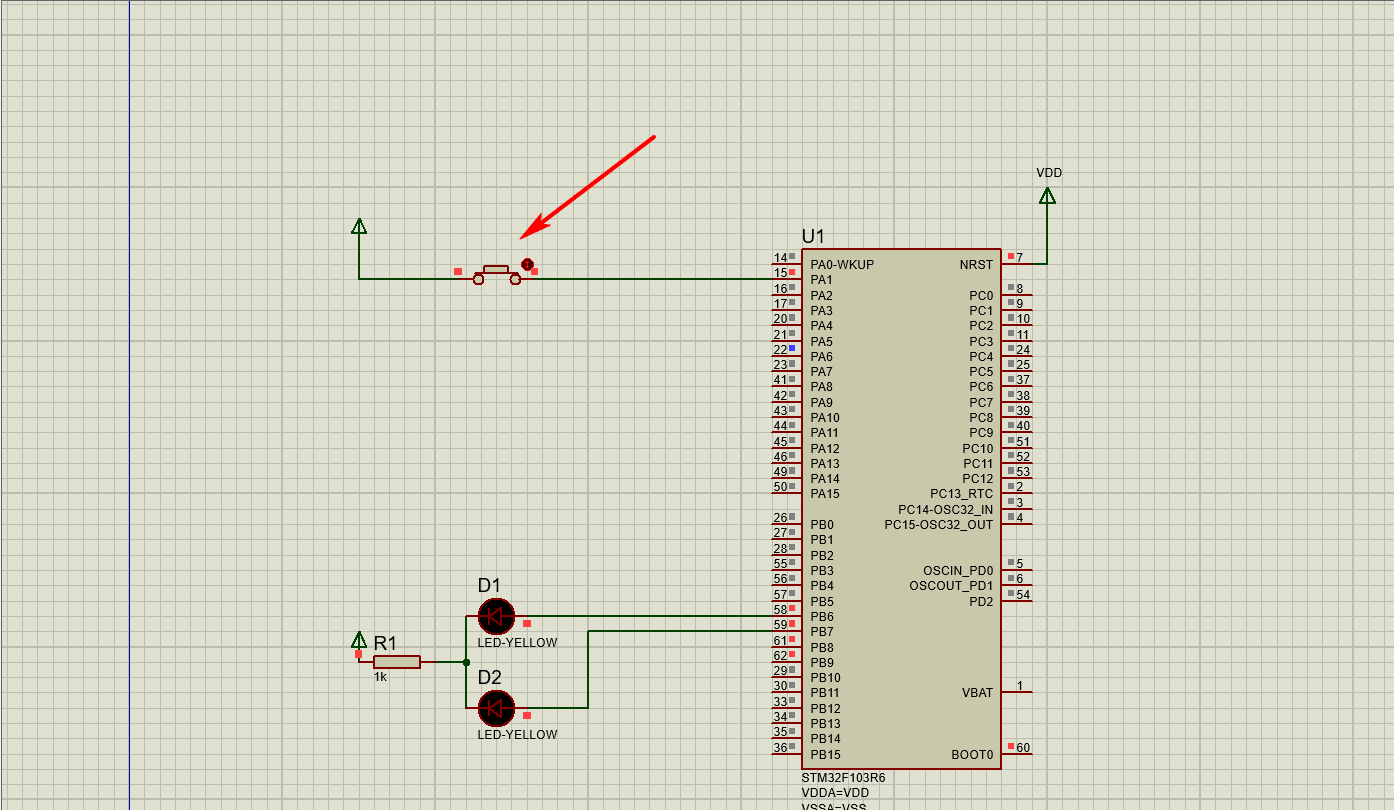Click the D2 reference label
The width and height of the screenshot is (1394, 810).
coord(489,678)
